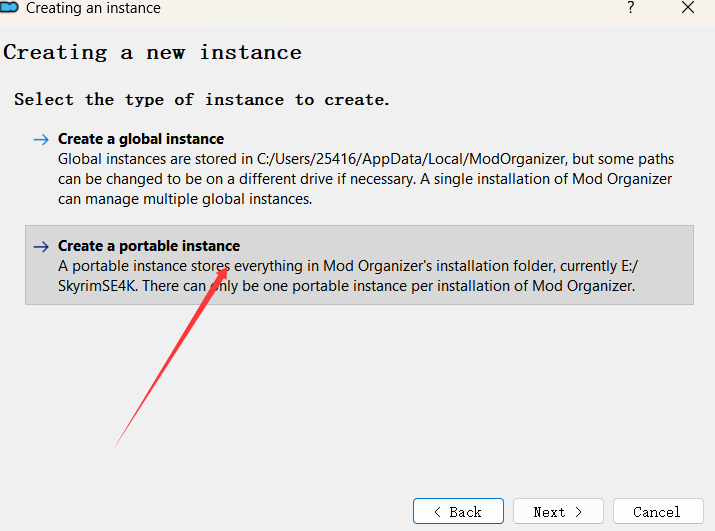Viewport: 715px width, 531px height.
Task: Click the left chevron on Back button
Action: point(437,512)
